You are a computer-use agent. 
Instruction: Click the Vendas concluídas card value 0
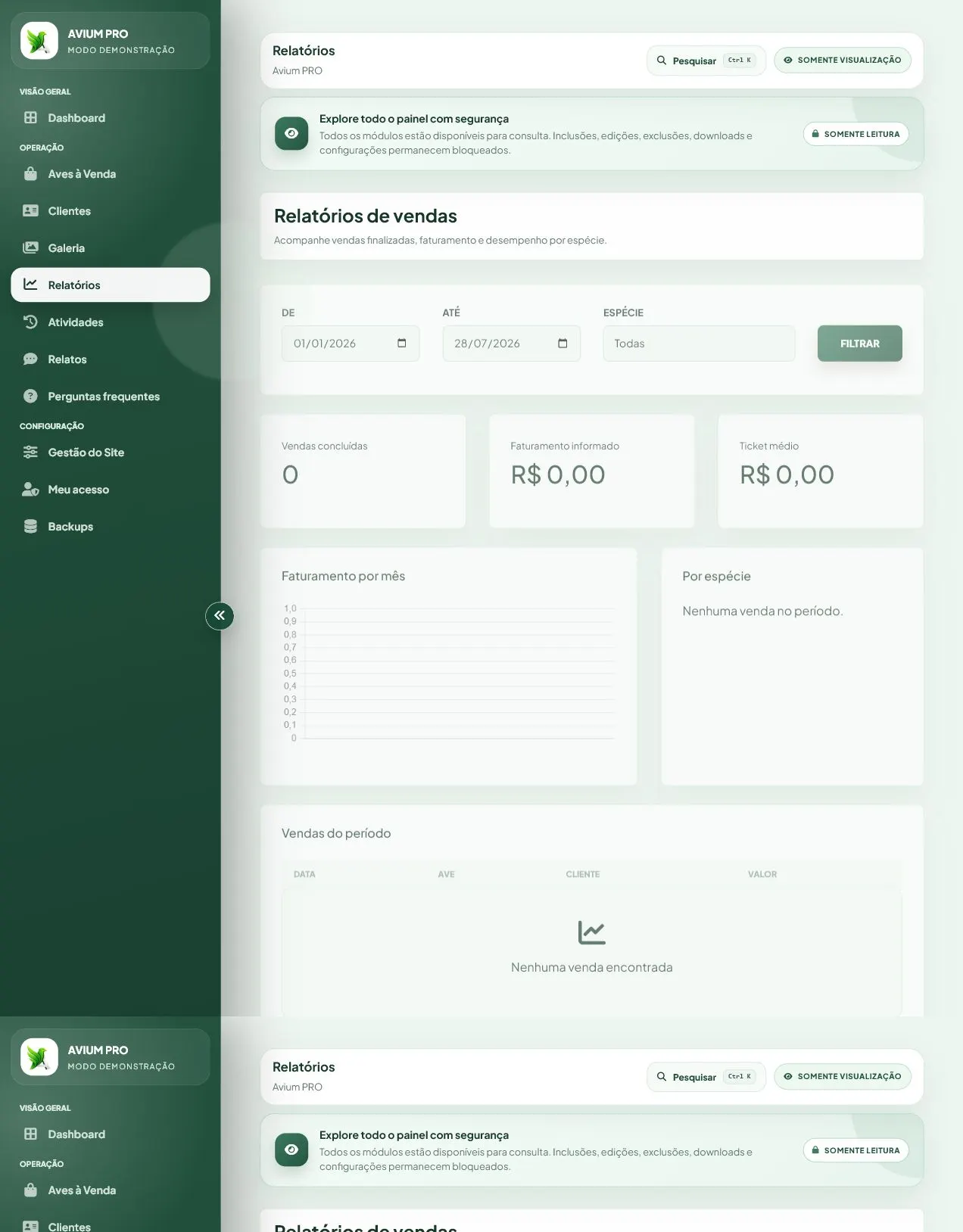pyautogui.click(x=290, y=474)
